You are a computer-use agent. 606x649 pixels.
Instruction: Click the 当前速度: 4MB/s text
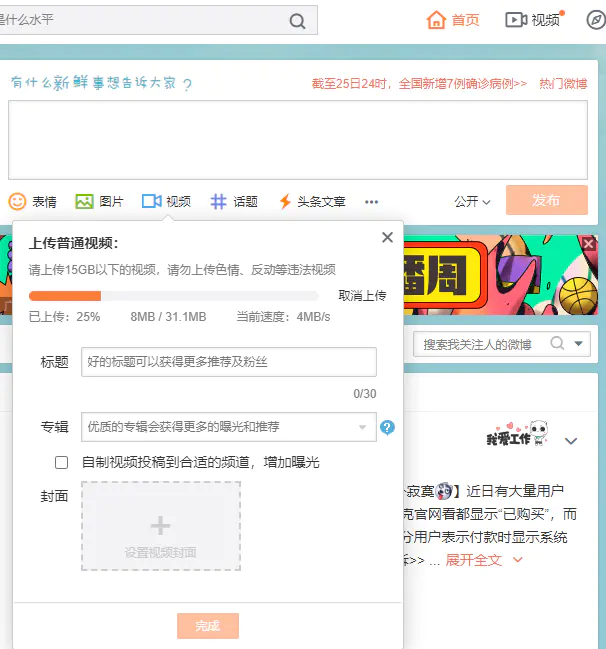(x=283, y=317)
